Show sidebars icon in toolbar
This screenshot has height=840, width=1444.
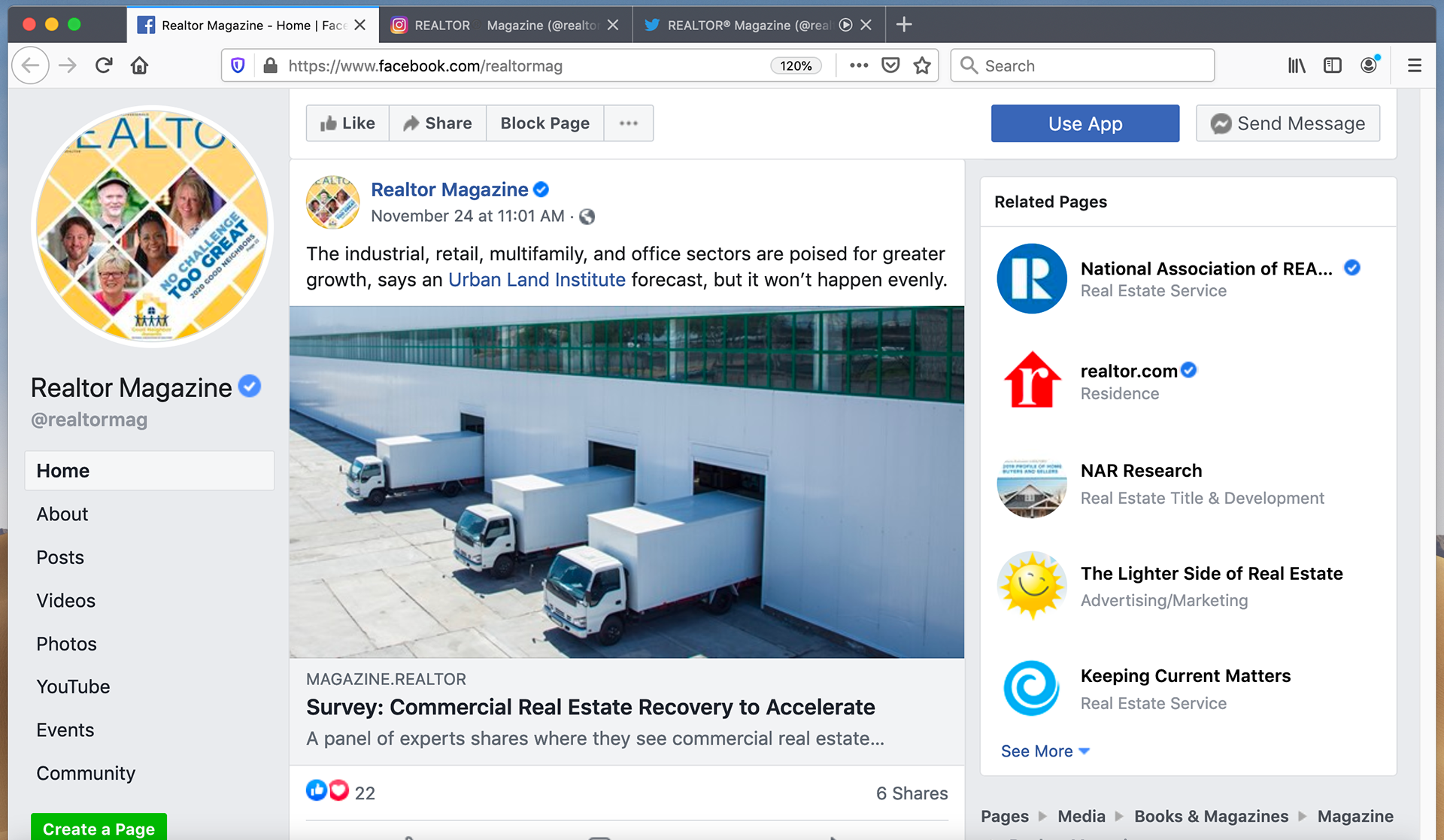coord(1332,65)
